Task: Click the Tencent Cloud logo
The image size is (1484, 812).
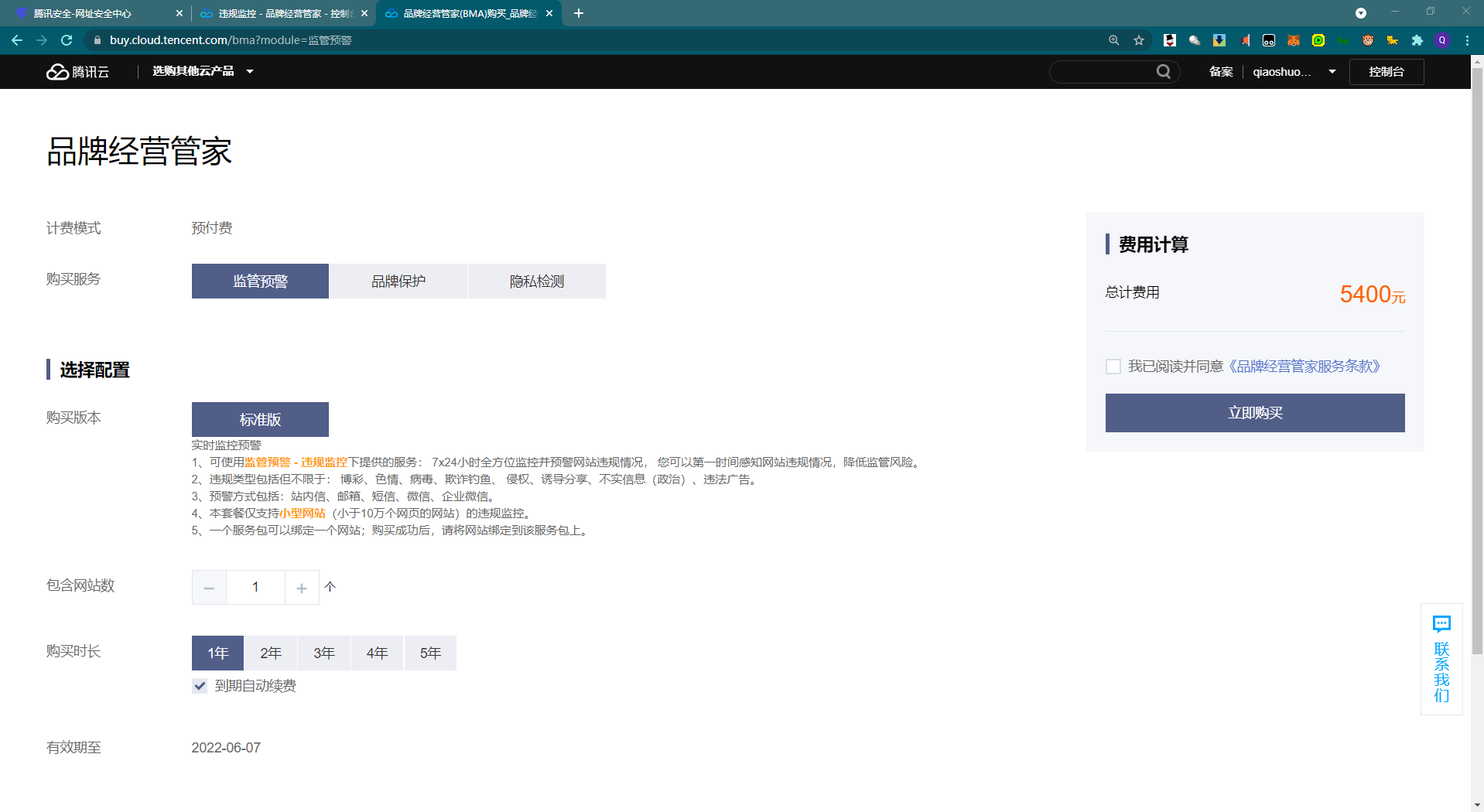Action: click(77, 72)
